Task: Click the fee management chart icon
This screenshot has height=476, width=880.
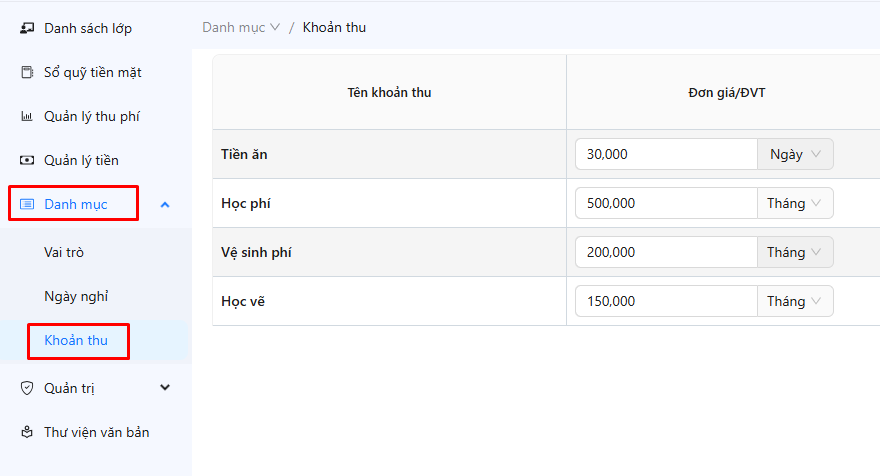Action: tap(27, 116)
